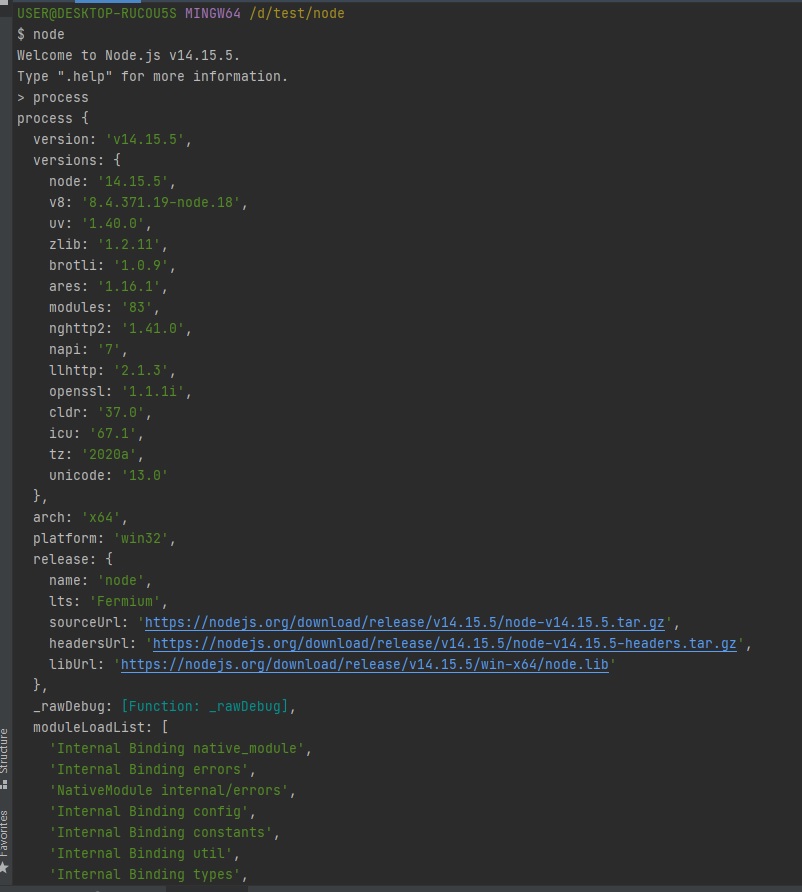Click the 'MINGW64' text in the prompt
802x892 pixels.
click(213, 13)
